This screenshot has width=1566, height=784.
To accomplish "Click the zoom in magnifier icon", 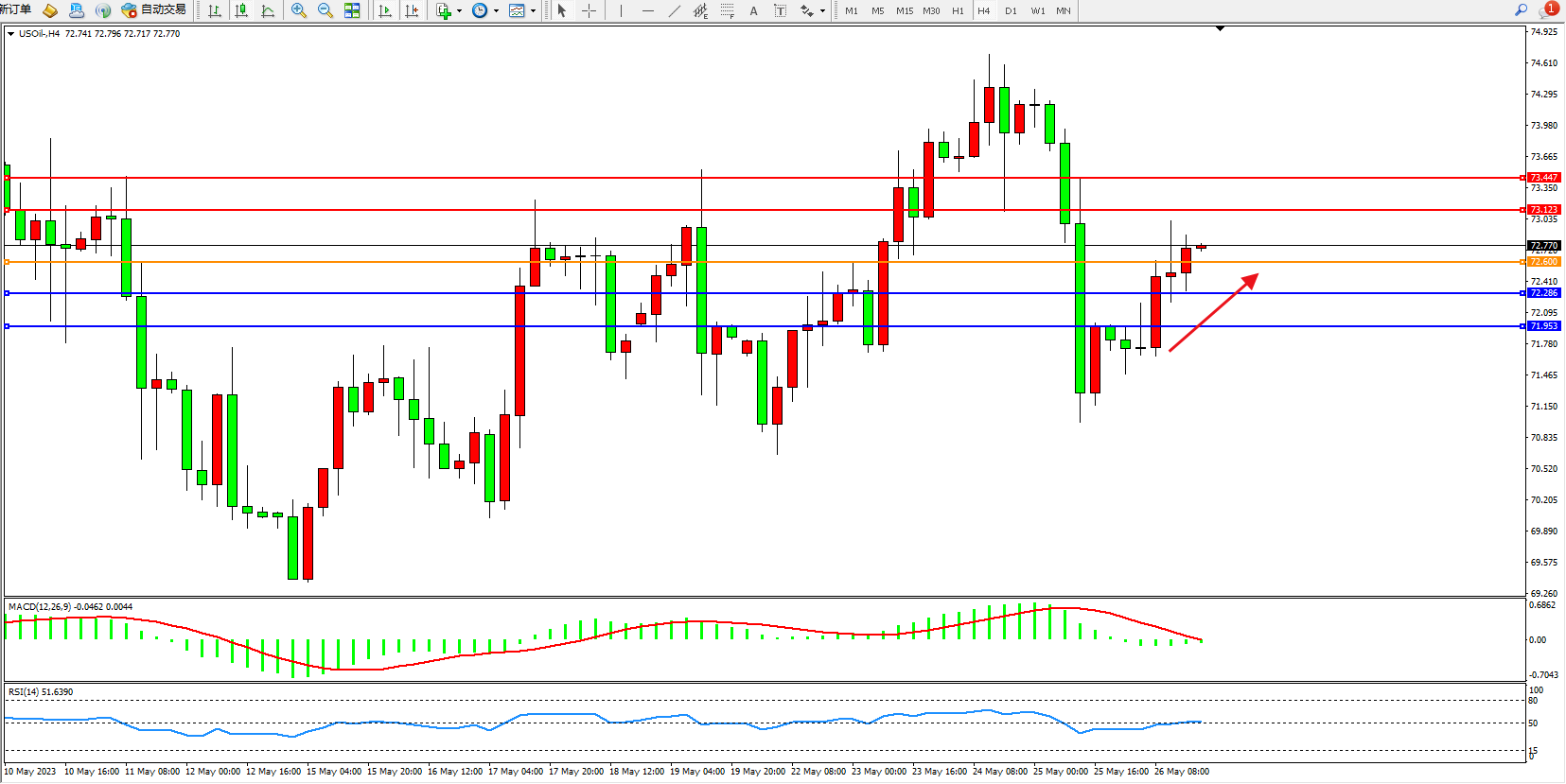I will click(299, 10).
